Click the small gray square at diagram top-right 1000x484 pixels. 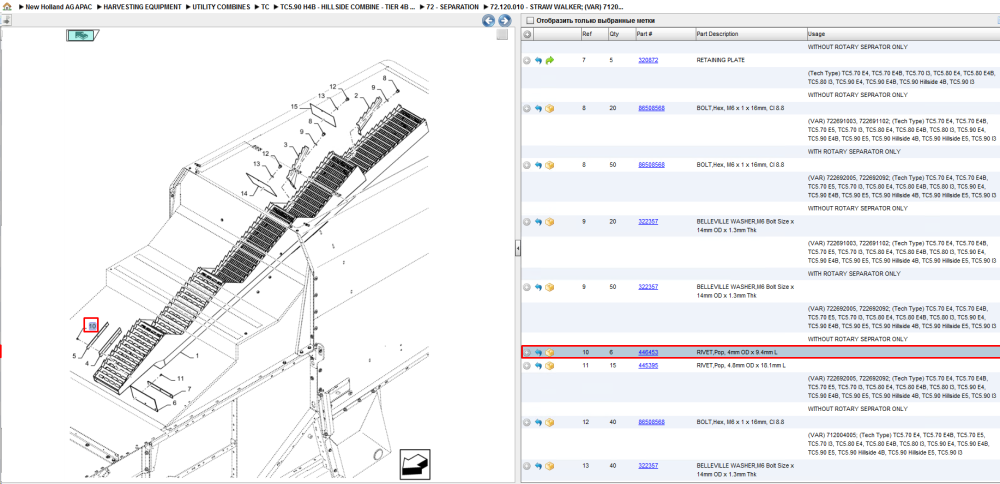[503, 34]
